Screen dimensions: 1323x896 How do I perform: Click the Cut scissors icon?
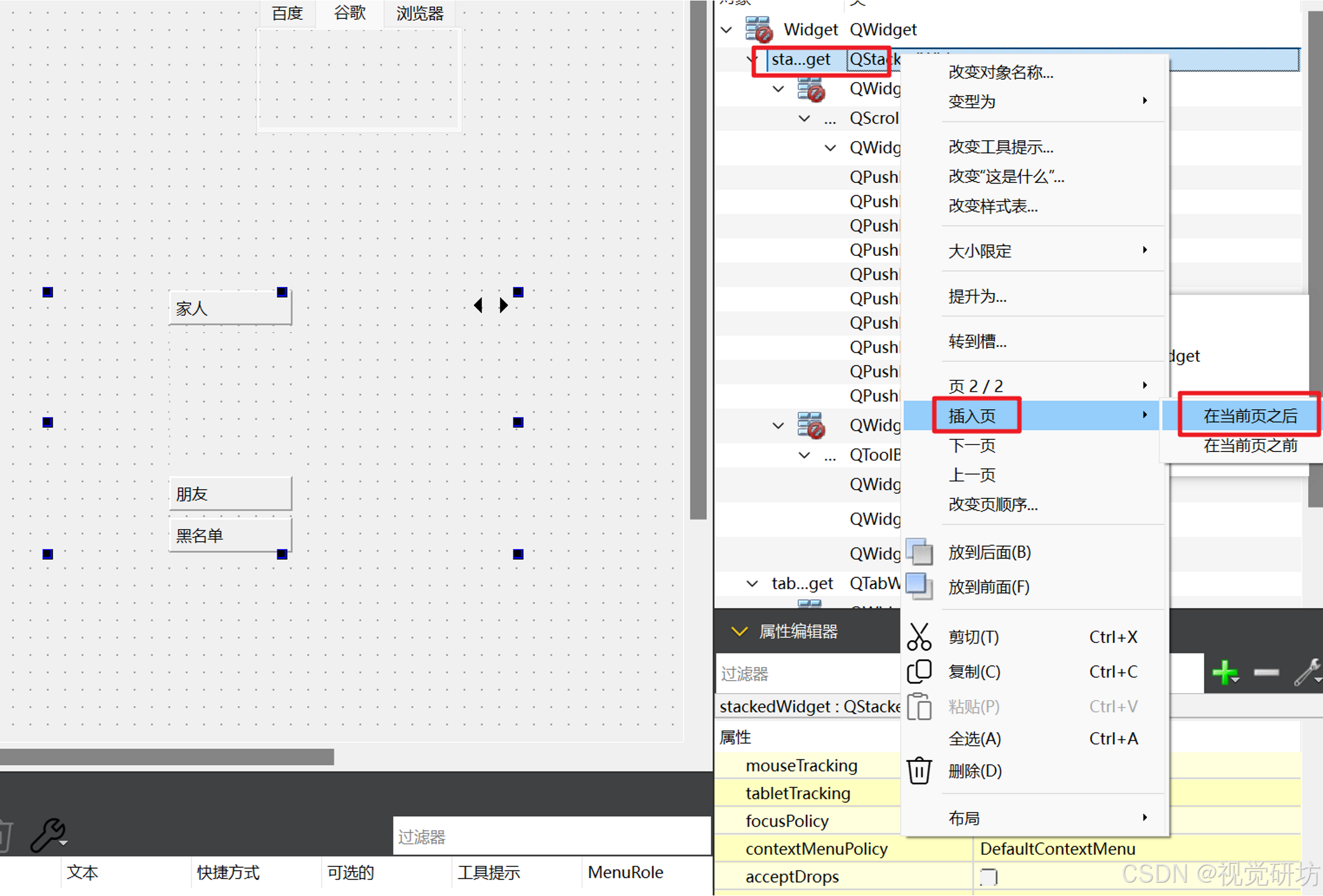(918, 637)
